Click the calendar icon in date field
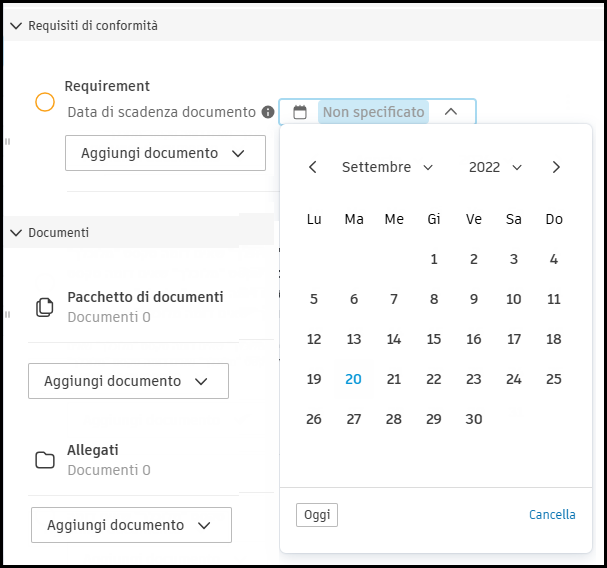Screen dimensions: 607x568 click(x=300, y=112)
